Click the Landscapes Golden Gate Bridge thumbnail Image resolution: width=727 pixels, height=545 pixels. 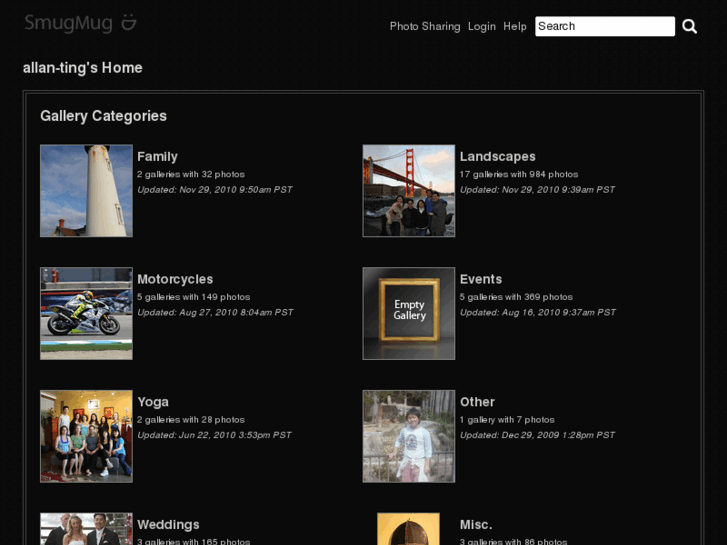pos(408,191)
